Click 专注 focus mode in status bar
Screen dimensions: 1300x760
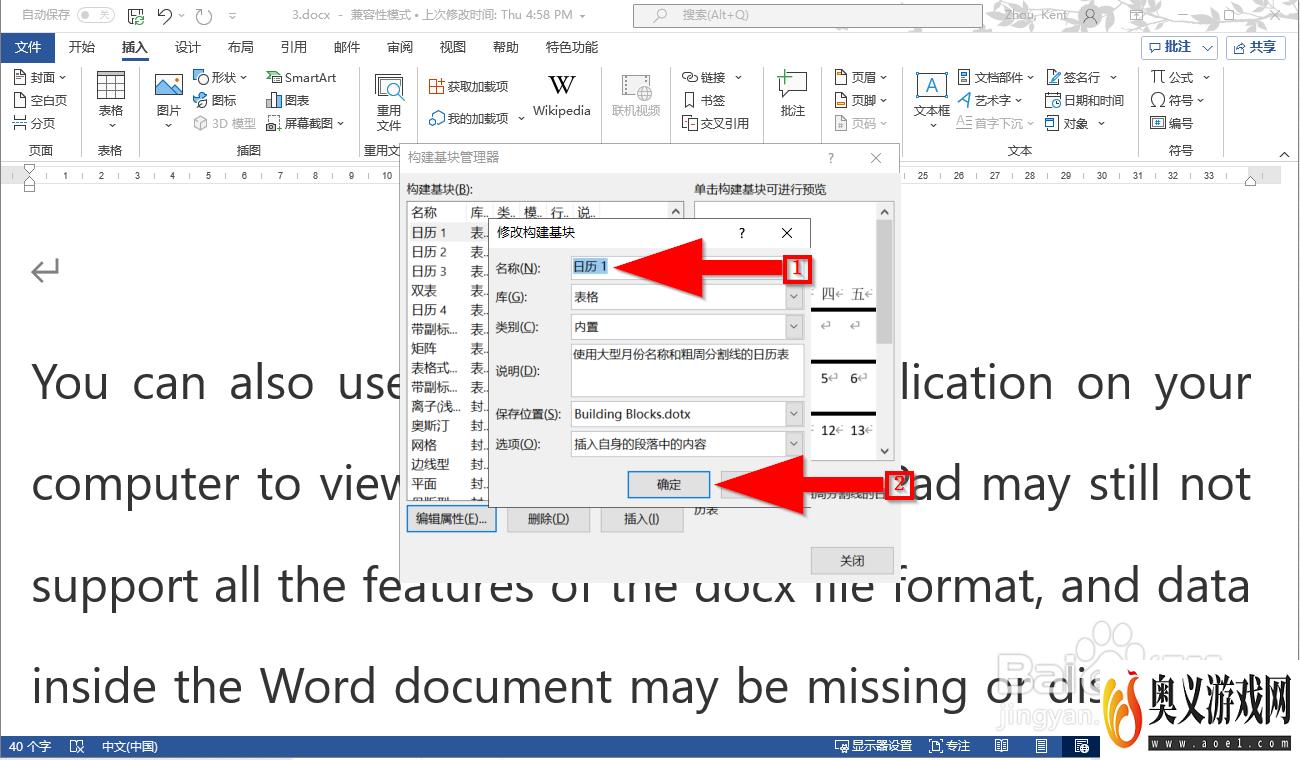[x=949, y=746]
